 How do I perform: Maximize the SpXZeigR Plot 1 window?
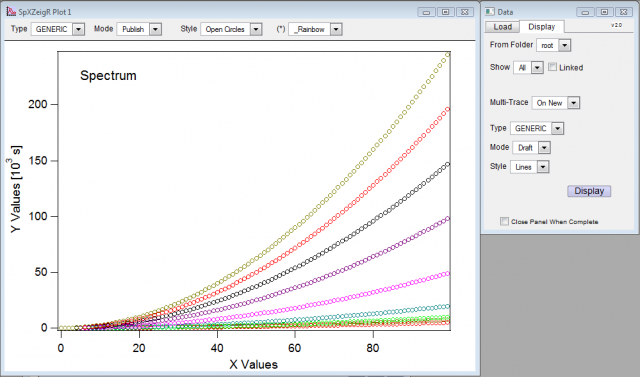click(446, 12)
